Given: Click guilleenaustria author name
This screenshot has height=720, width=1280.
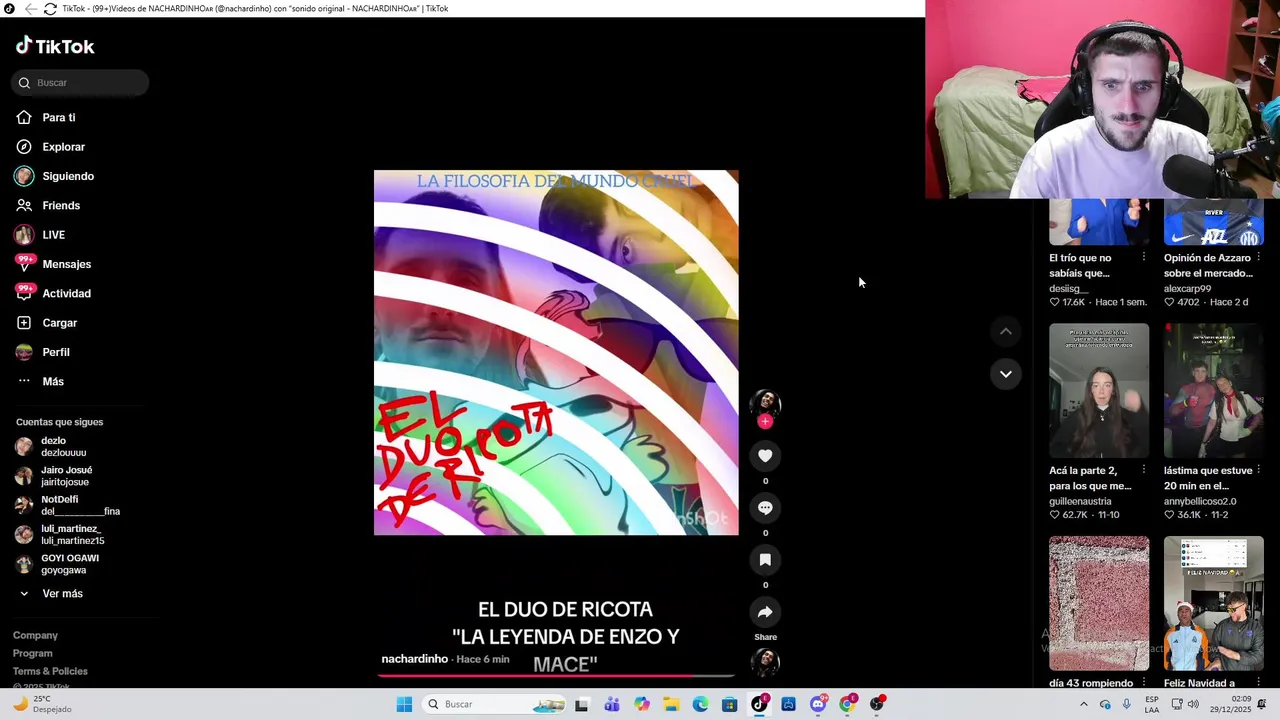Looking at the screenshot, I should click(x=1080, y=501).
